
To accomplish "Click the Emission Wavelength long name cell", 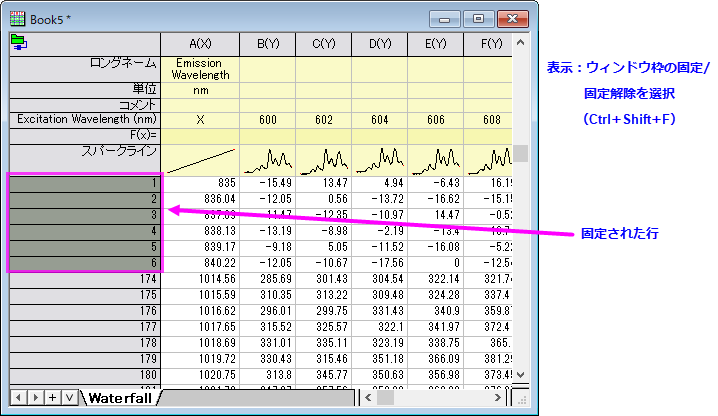I will [x=200, y=69].
